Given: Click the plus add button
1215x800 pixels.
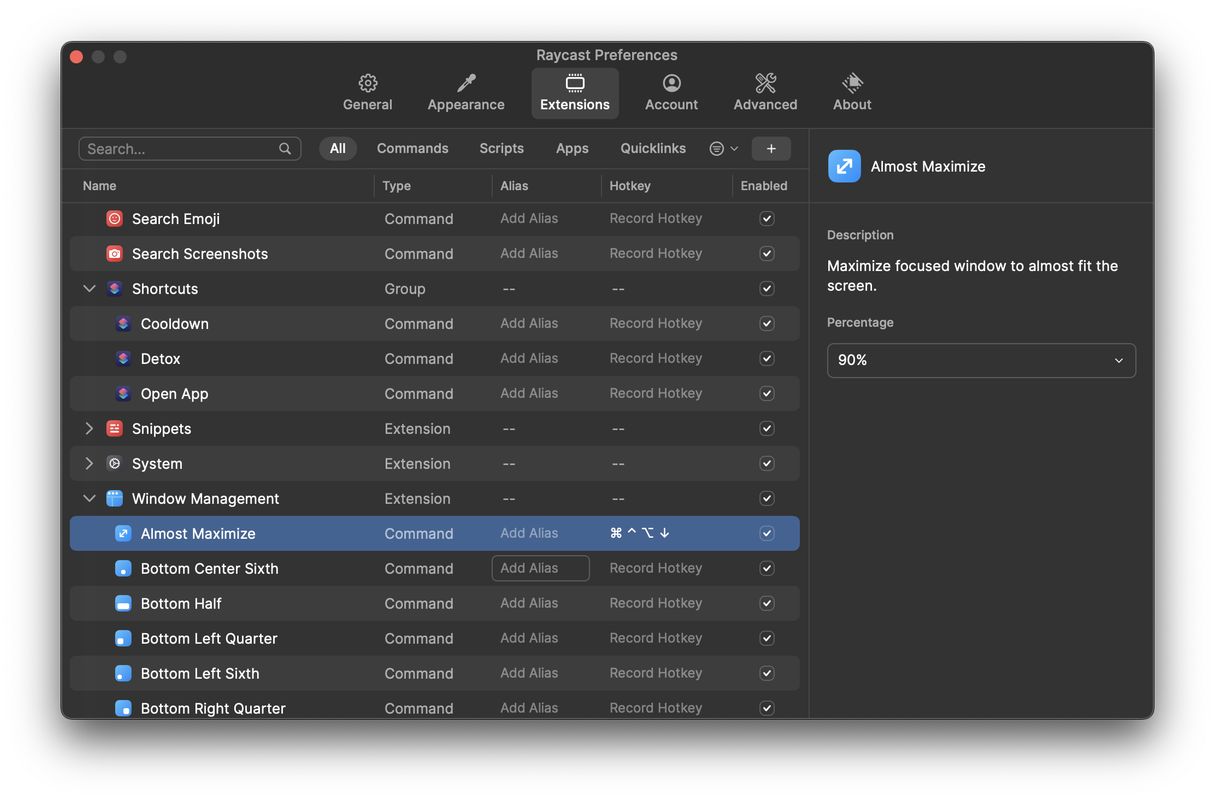Looking at the screenshot, I should (x=771, y=148).
